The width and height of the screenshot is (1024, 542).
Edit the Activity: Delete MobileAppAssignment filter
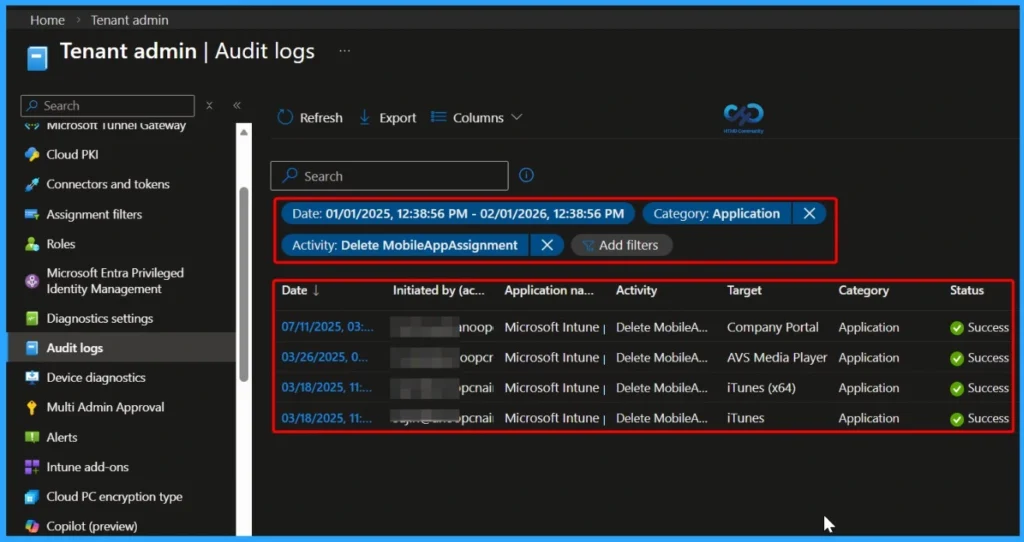(x=405, y=245)
